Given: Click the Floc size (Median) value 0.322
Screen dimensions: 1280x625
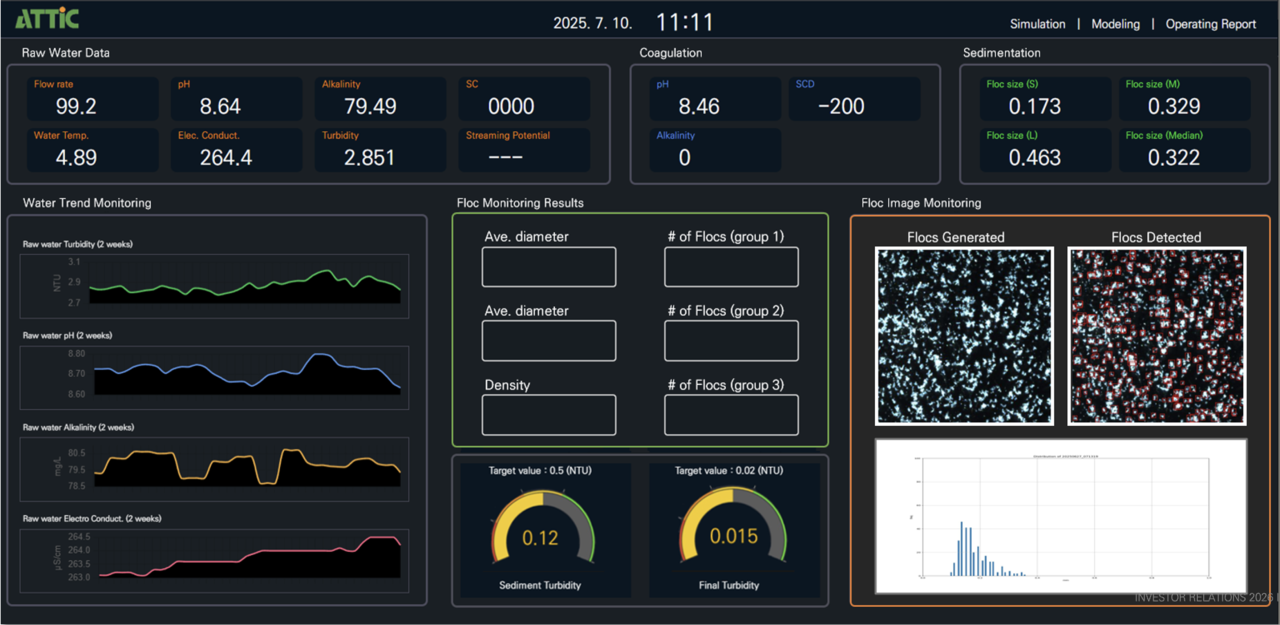Looking at the screenshot, I should 1175,157.
